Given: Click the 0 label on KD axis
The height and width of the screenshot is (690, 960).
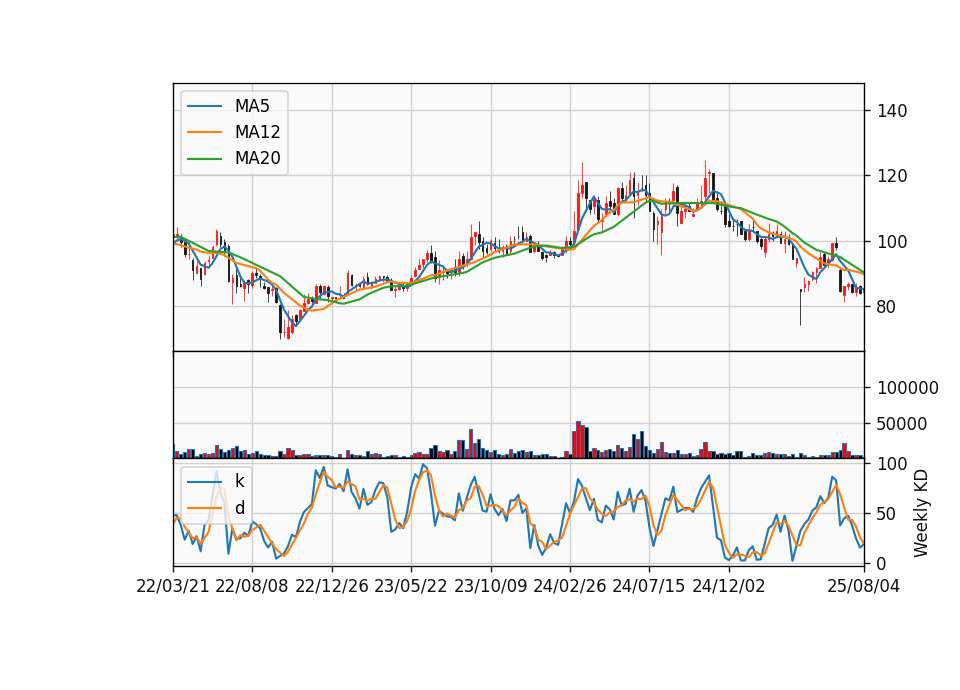Looking at the screenshot, I should [882, 564].
